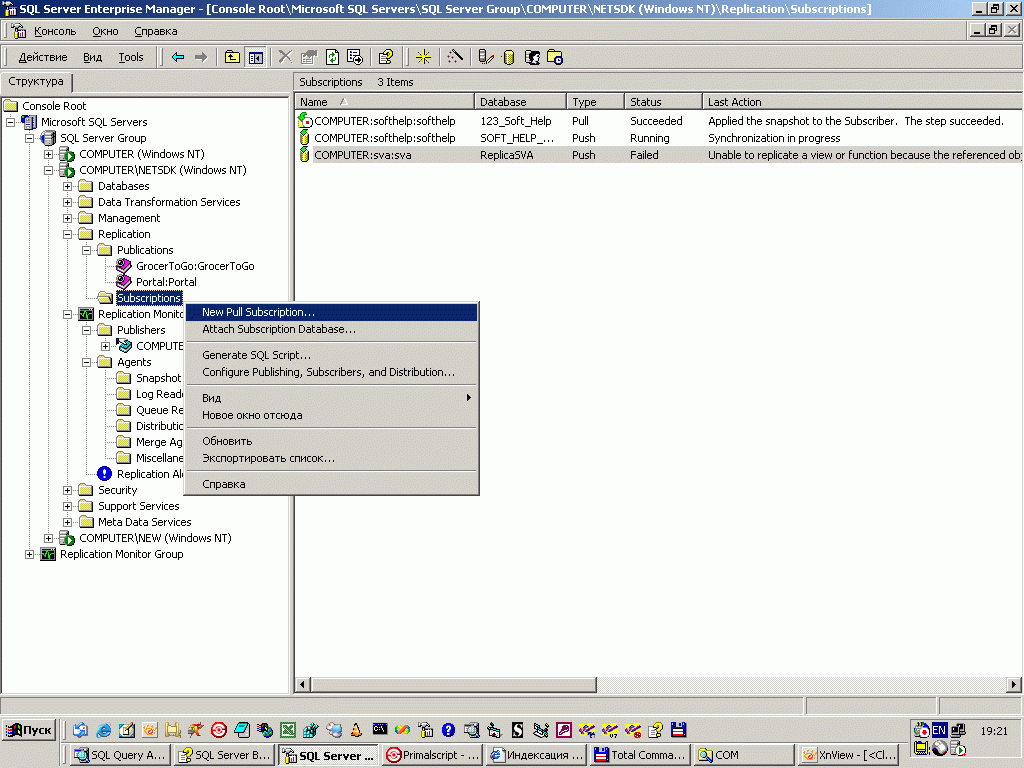Switch to SQL Query Analyzer taskbar button
The height and width of the screenshot is (768, 1024).
pos(120,756)
